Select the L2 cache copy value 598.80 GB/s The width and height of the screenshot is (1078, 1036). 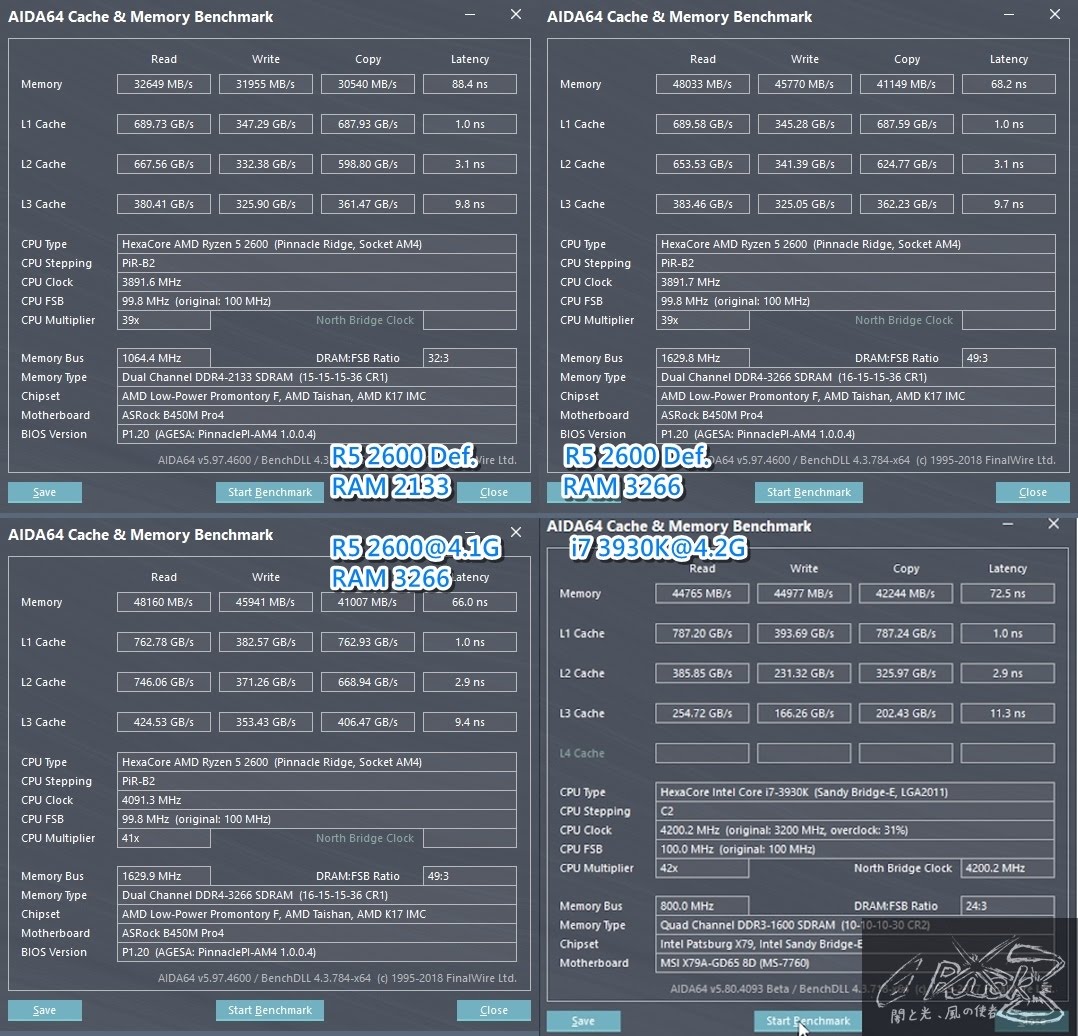point(368,164)
